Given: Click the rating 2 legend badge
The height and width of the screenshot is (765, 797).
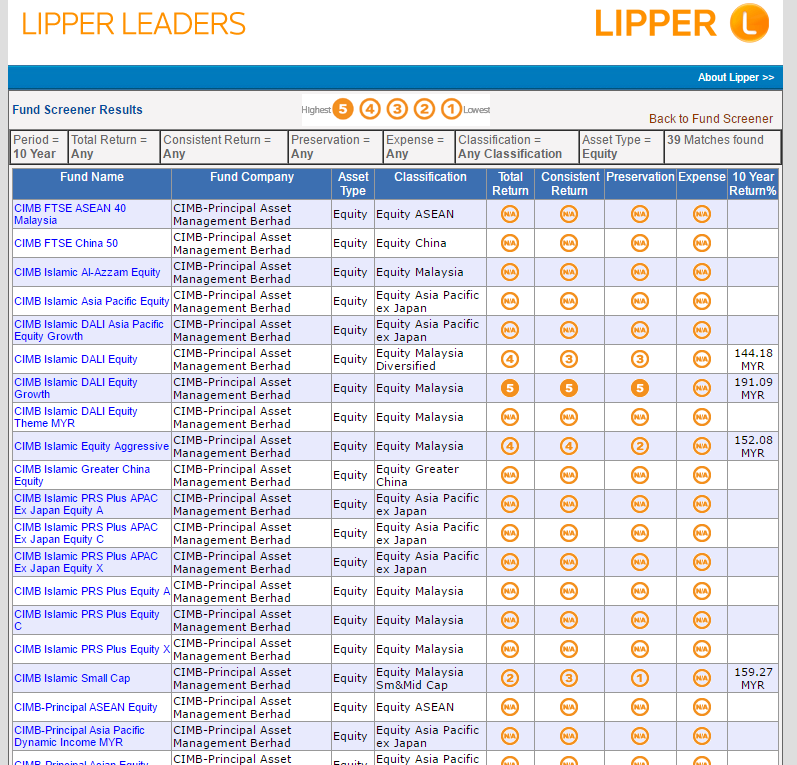Looking at the screenshot, I should (424, 109).
